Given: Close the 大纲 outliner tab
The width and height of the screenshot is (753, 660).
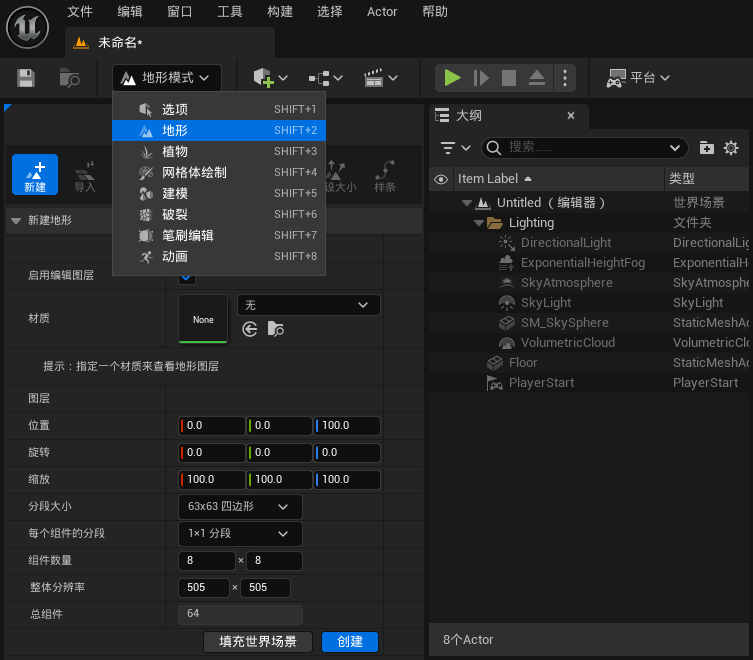Looking at the screenshot, I should pyautogui.click(x=571, y=116).
